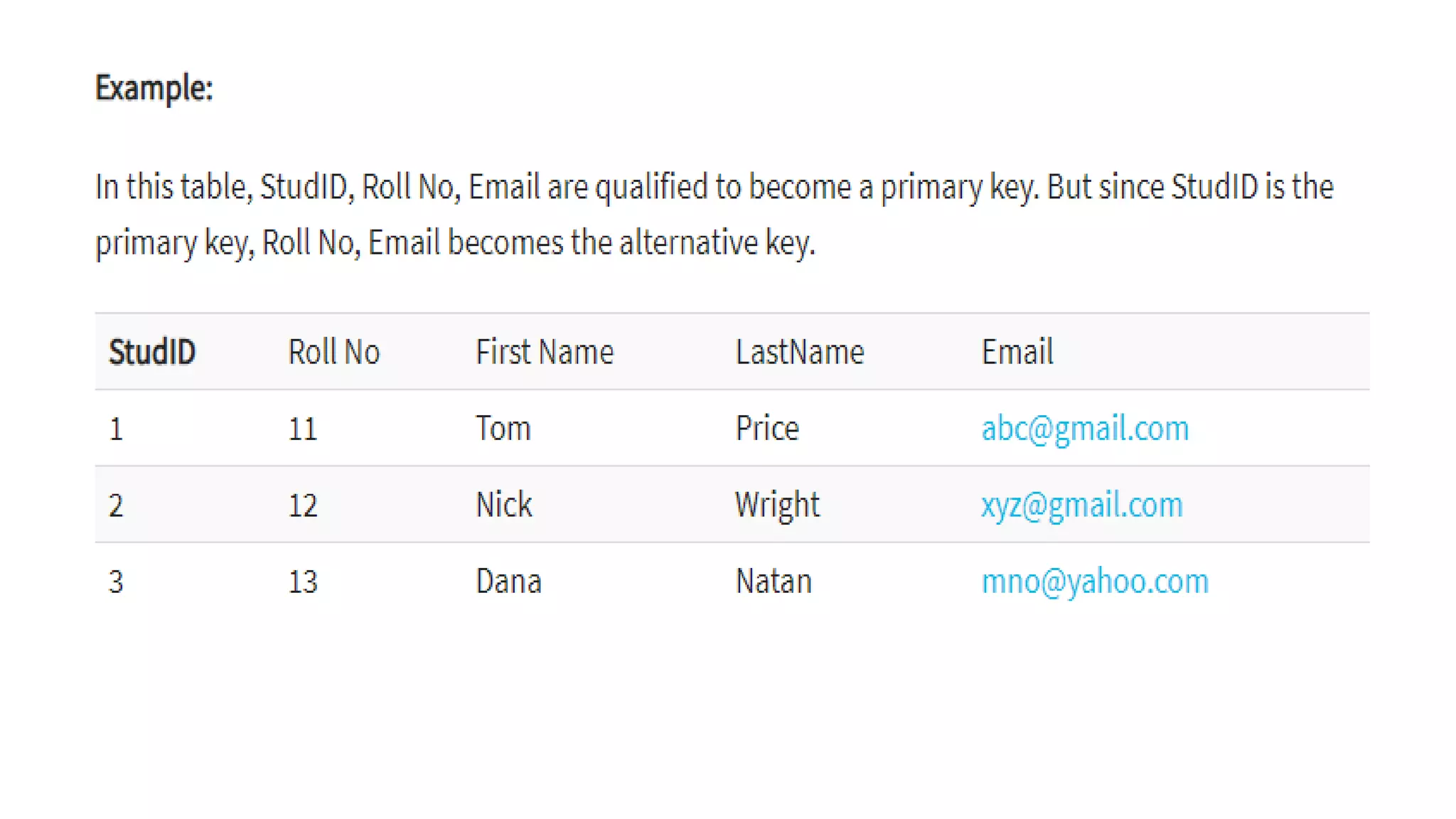This screenshot has height=819, width=1456.
Task: Click the First Name column header
Action: pos(545,352)
